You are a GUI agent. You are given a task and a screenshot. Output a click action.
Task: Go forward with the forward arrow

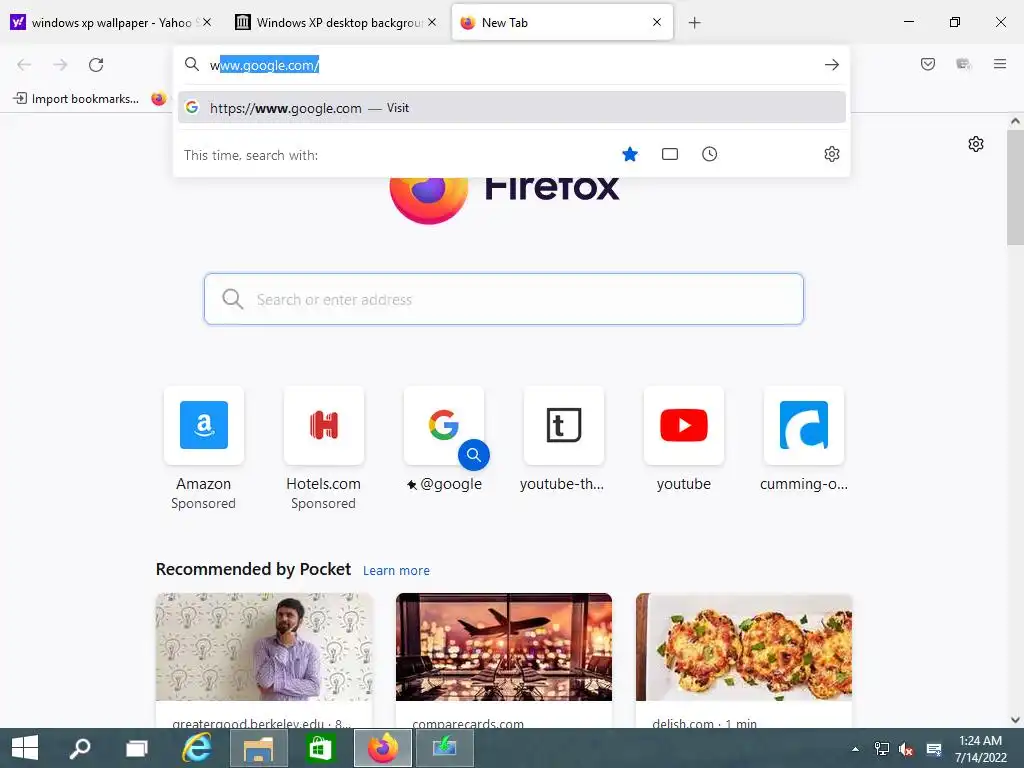pyautogui.click(x=60, y=65)
